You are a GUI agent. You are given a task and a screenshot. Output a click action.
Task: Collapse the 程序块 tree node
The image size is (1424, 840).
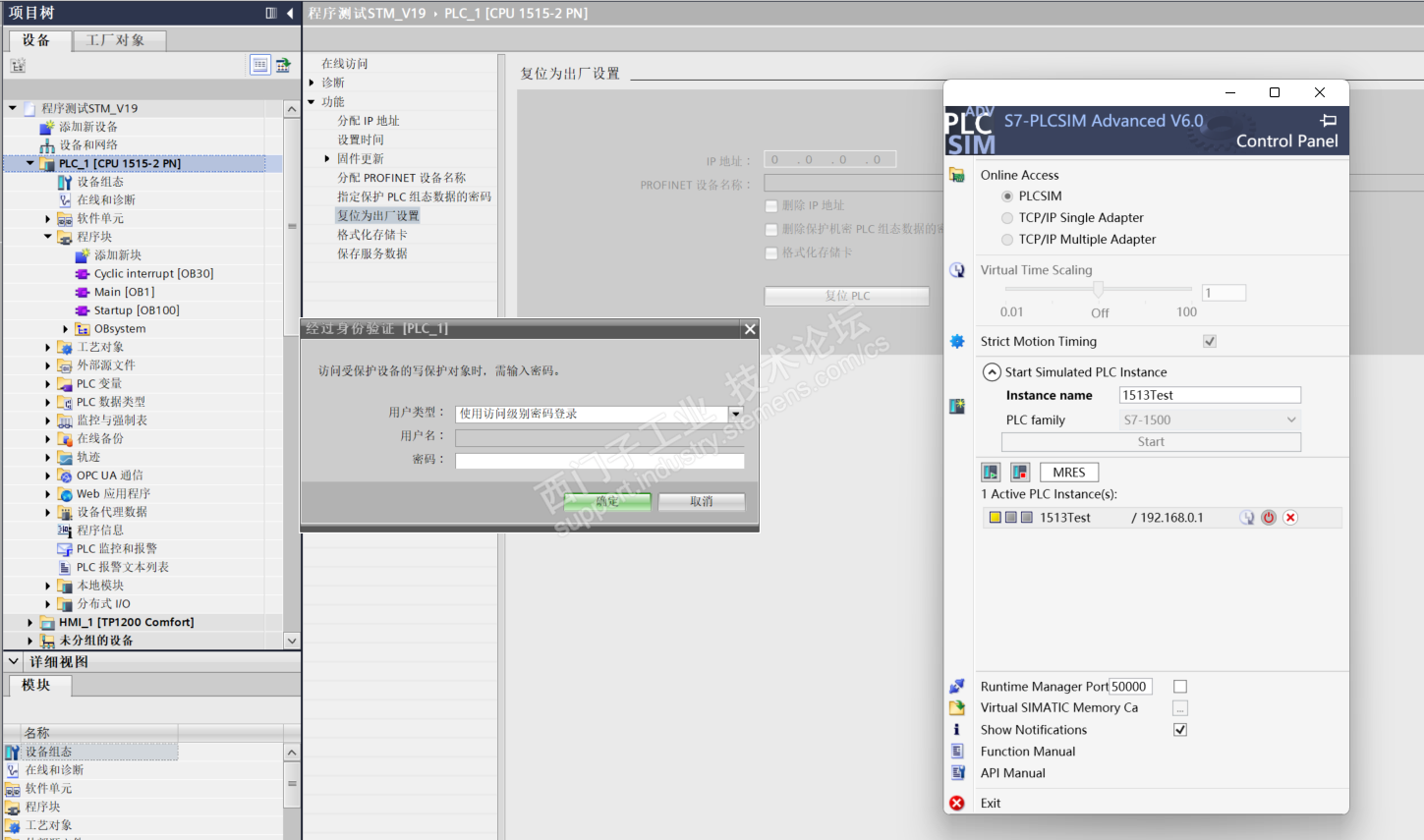(48, 237)
